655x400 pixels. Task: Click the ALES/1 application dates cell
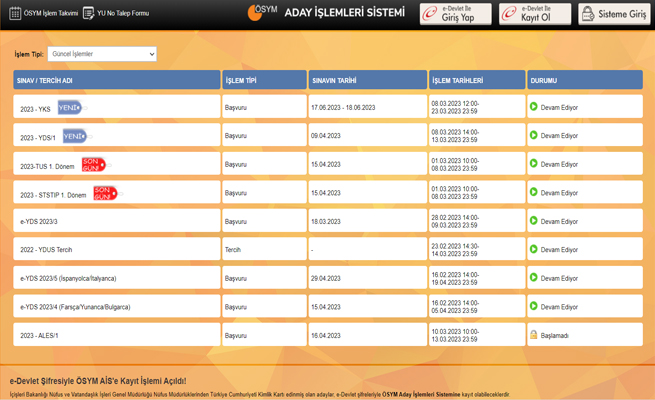click(x=477, y=335)
